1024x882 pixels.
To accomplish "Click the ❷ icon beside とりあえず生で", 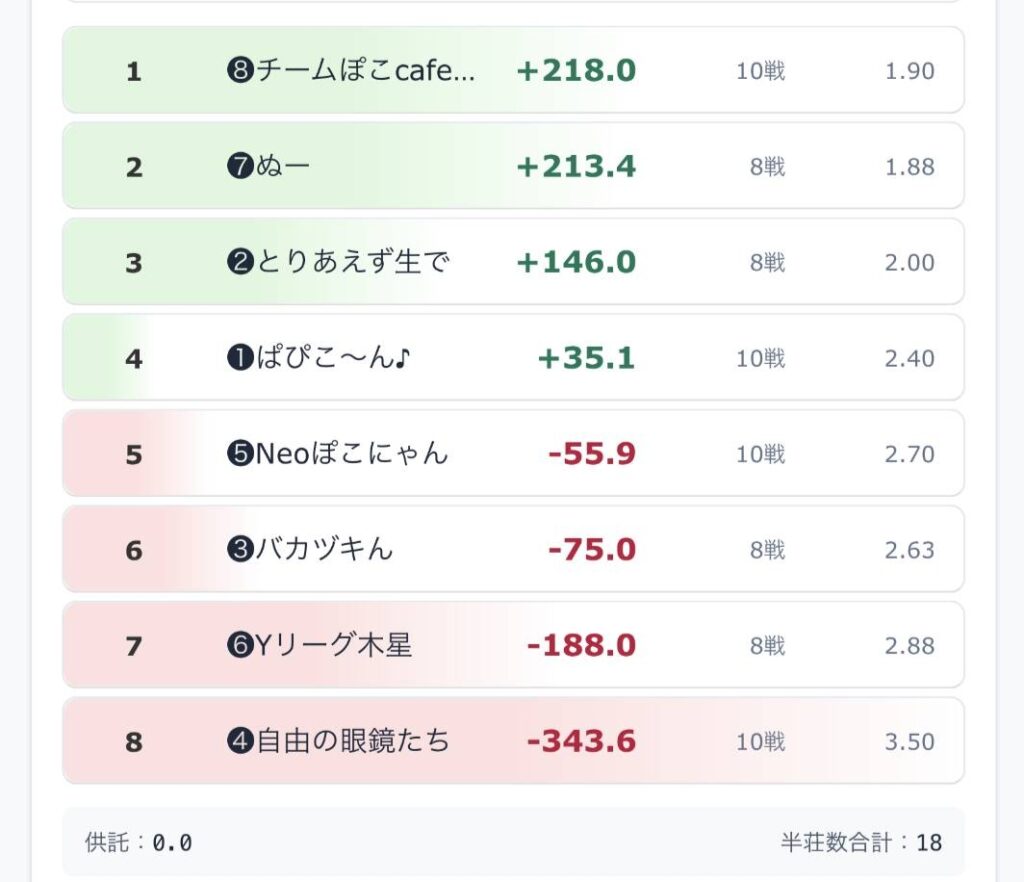I will 241,263.
